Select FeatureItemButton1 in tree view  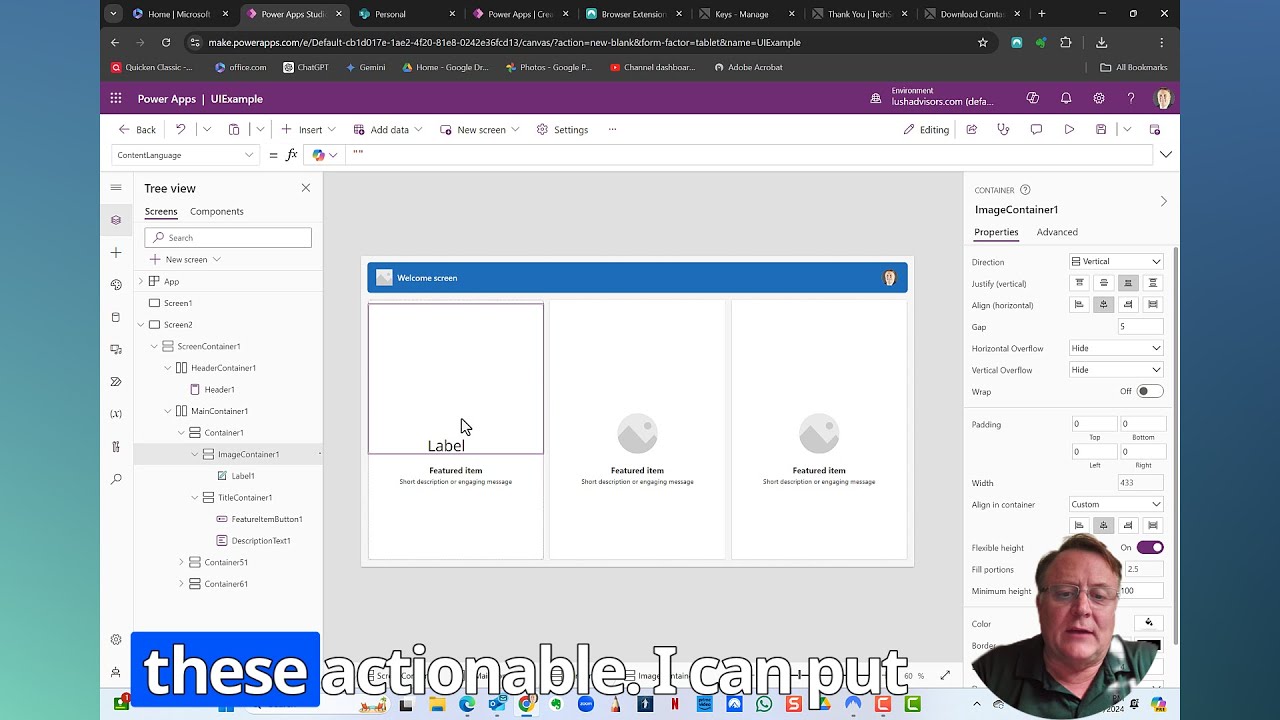[x=267, y=519]
